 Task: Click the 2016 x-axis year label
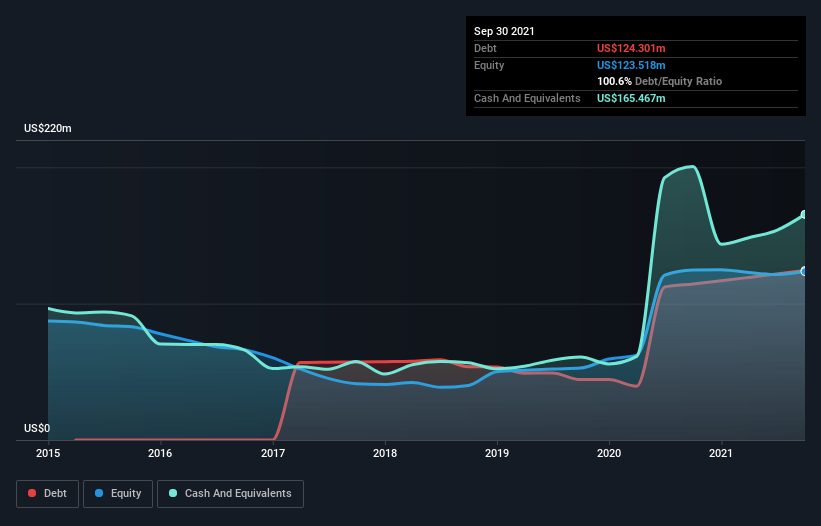(x=160, y=453)
